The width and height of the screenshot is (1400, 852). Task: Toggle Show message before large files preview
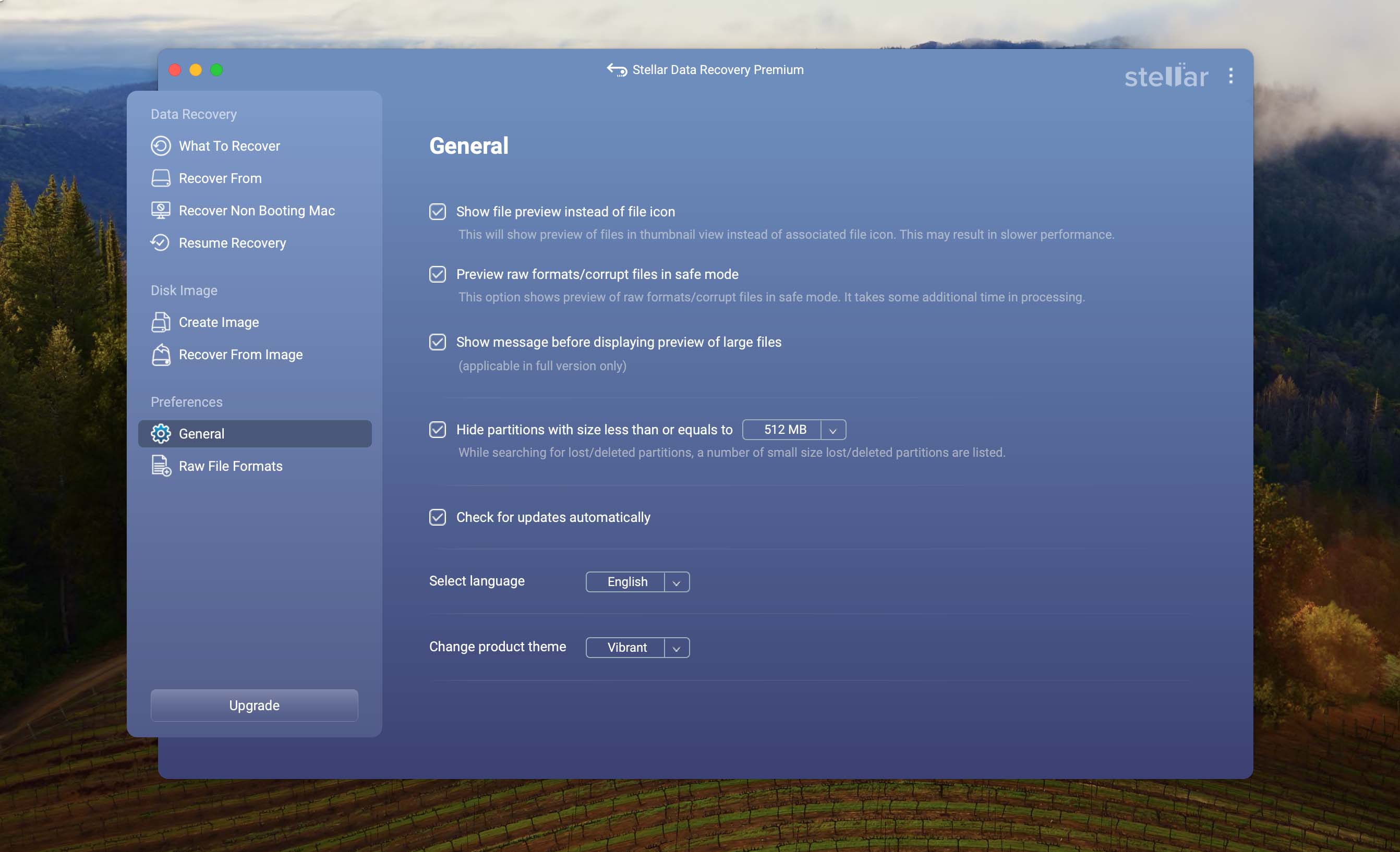(x=438, y=342)
